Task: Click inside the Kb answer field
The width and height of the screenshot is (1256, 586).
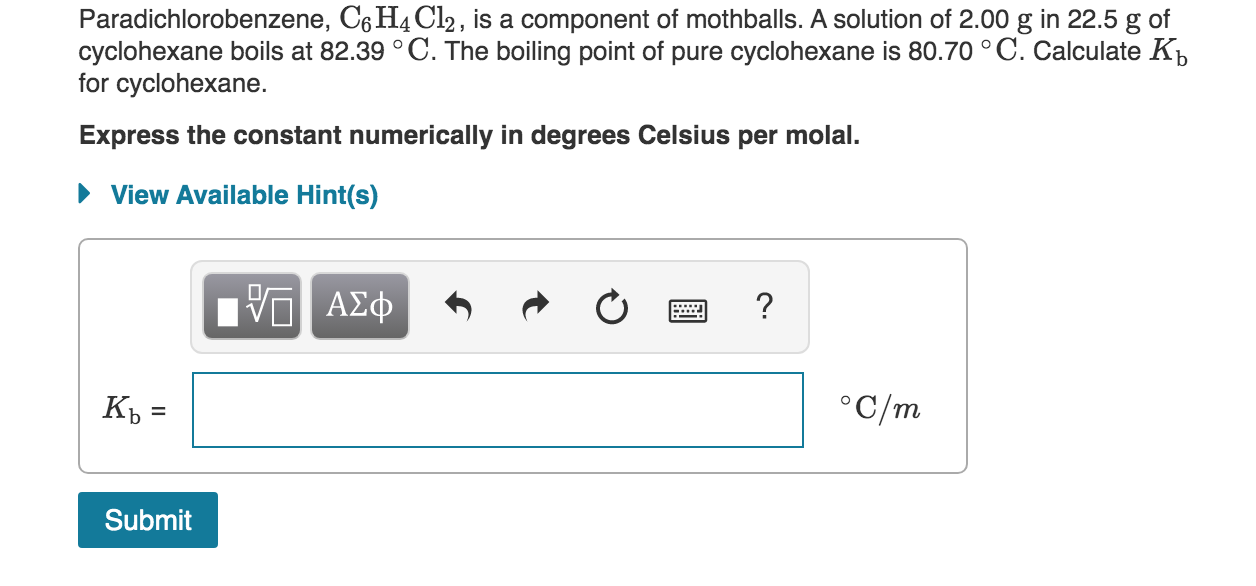Action: [x=497, y=409]
